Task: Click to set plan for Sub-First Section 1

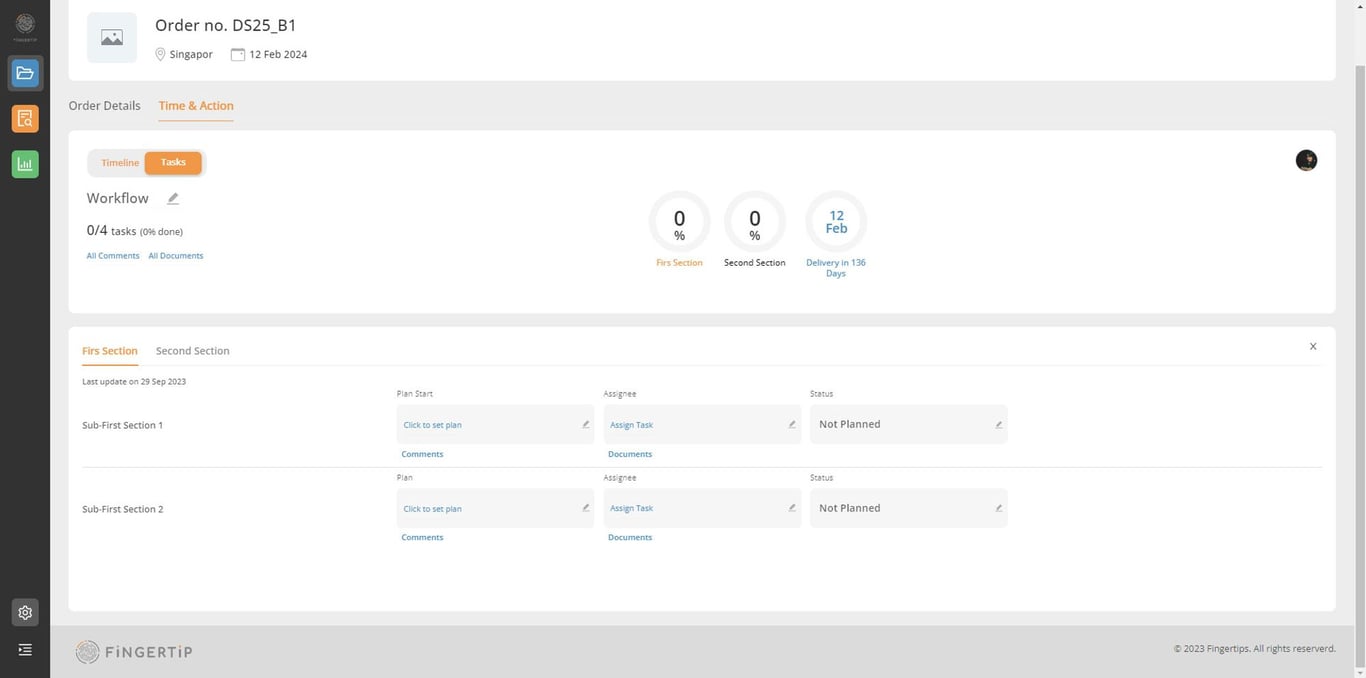Action: tap(433, 425)
